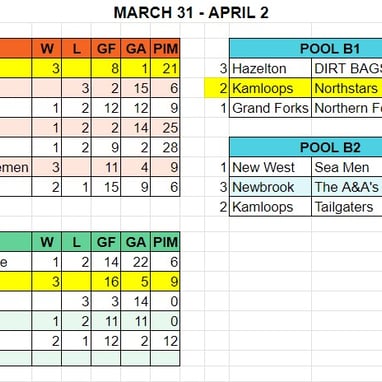
Task: Click the yellow Kamloops cell in Pool B1
Action: (x=270, y=88)
